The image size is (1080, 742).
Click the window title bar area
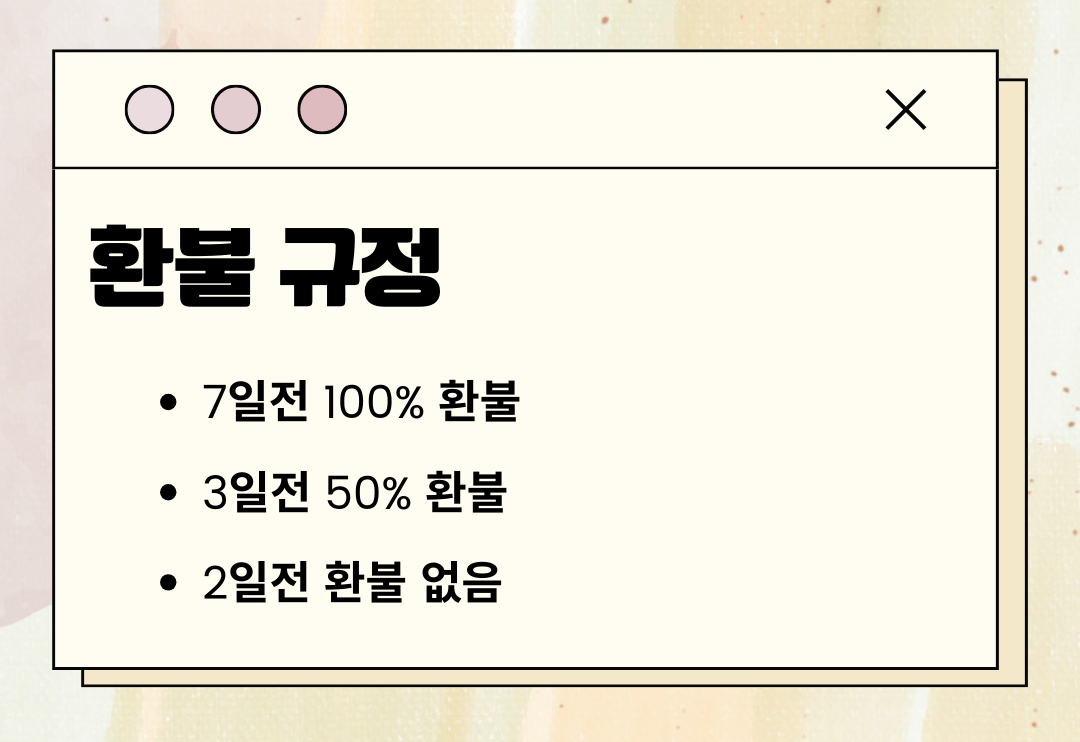tap(526, 109)
